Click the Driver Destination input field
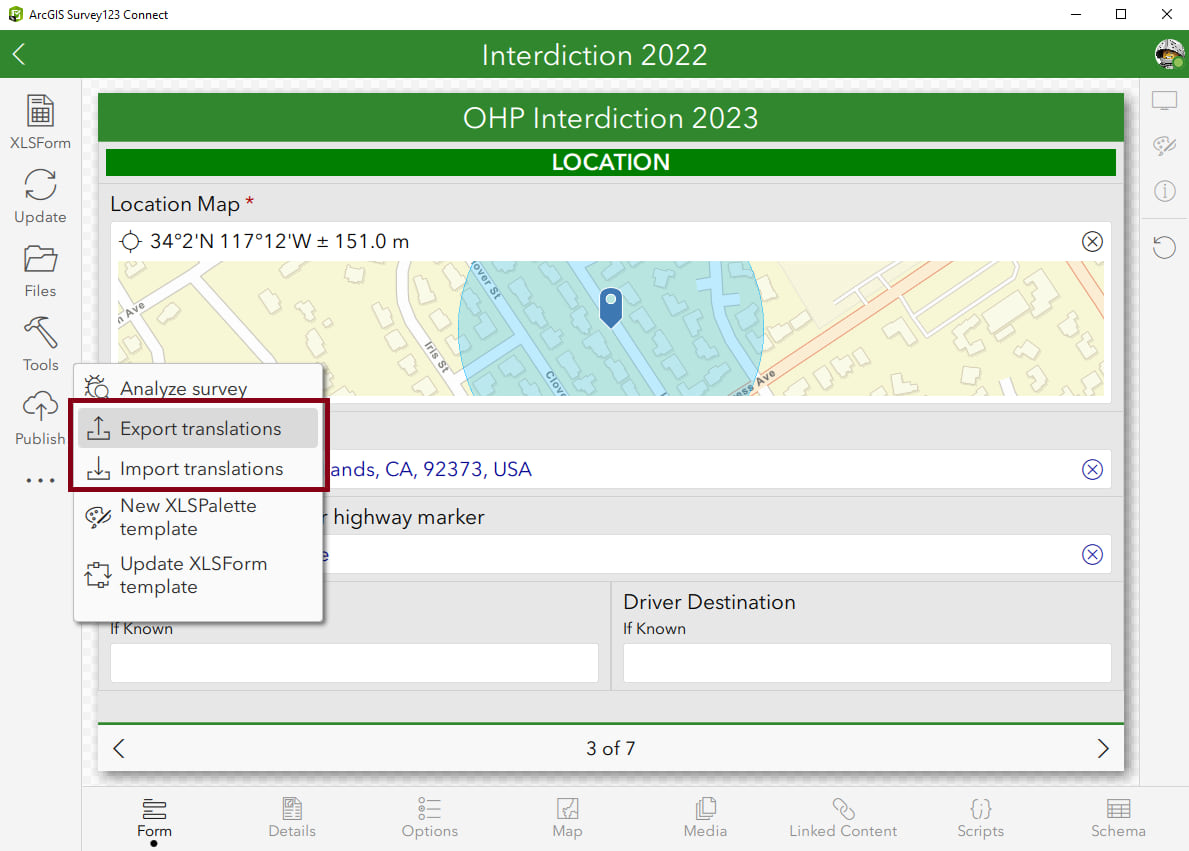This screenshot has height=851, width=1189. [x=866, y=662]
